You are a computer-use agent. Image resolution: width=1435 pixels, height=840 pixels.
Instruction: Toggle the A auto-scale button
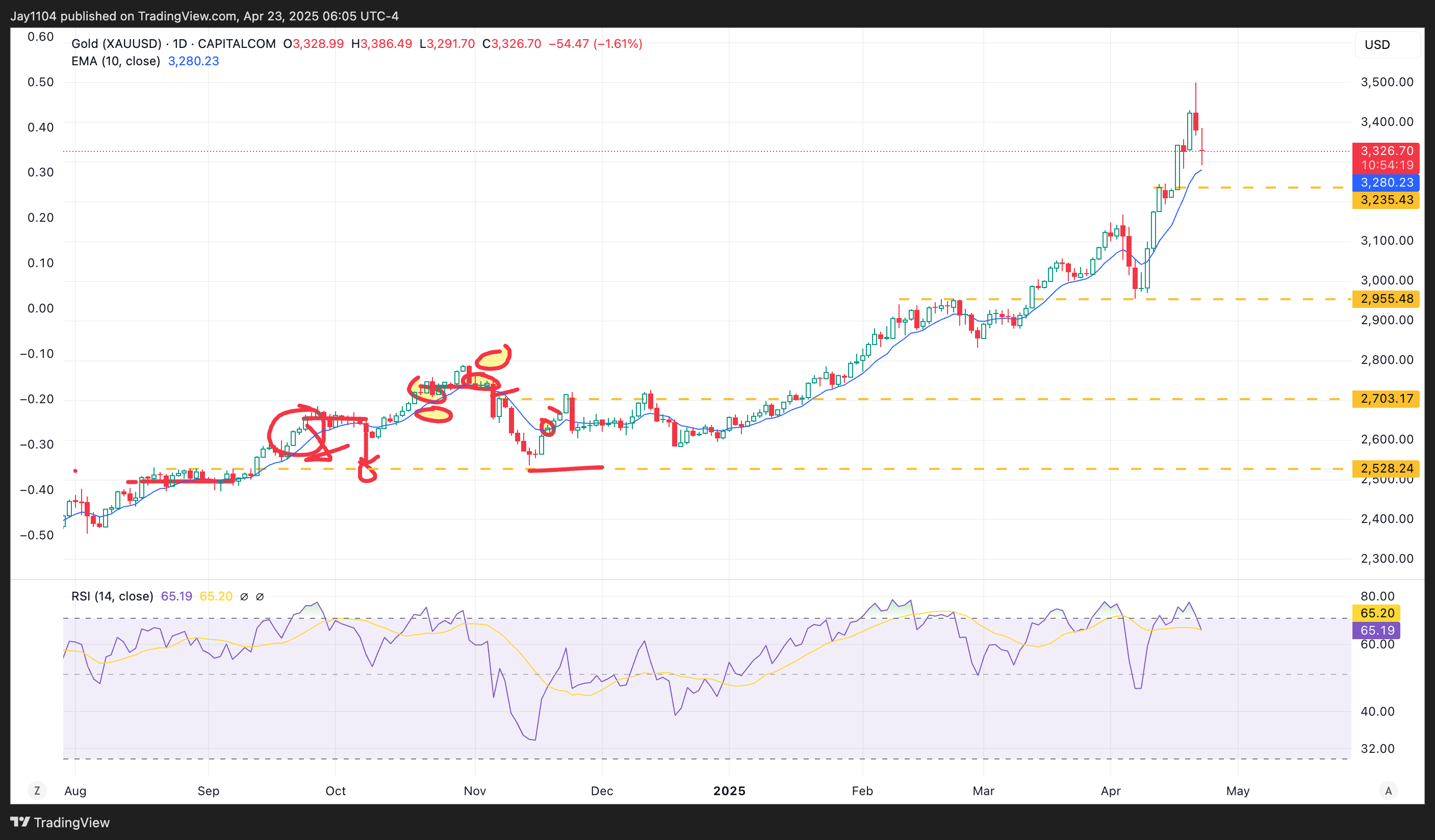(1388, 791)
